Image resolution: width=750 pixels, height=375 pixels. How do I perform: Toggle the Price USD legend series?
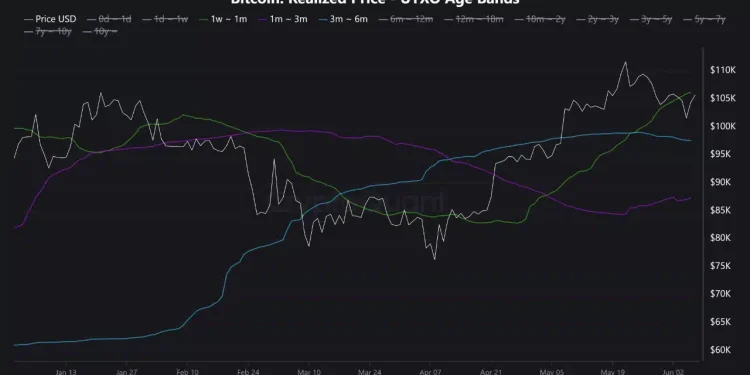tap(50, 19)
